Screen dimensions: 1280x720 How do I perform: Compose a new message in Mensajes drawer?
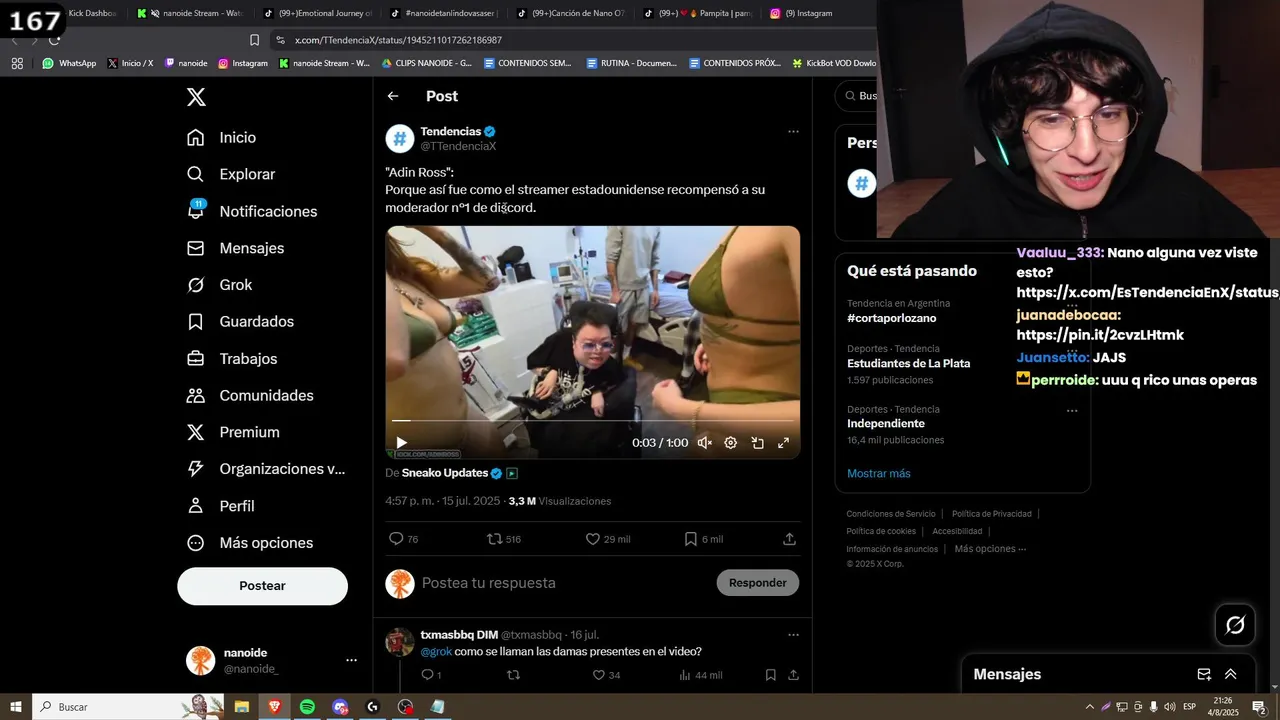click(x=1204, y=674)
